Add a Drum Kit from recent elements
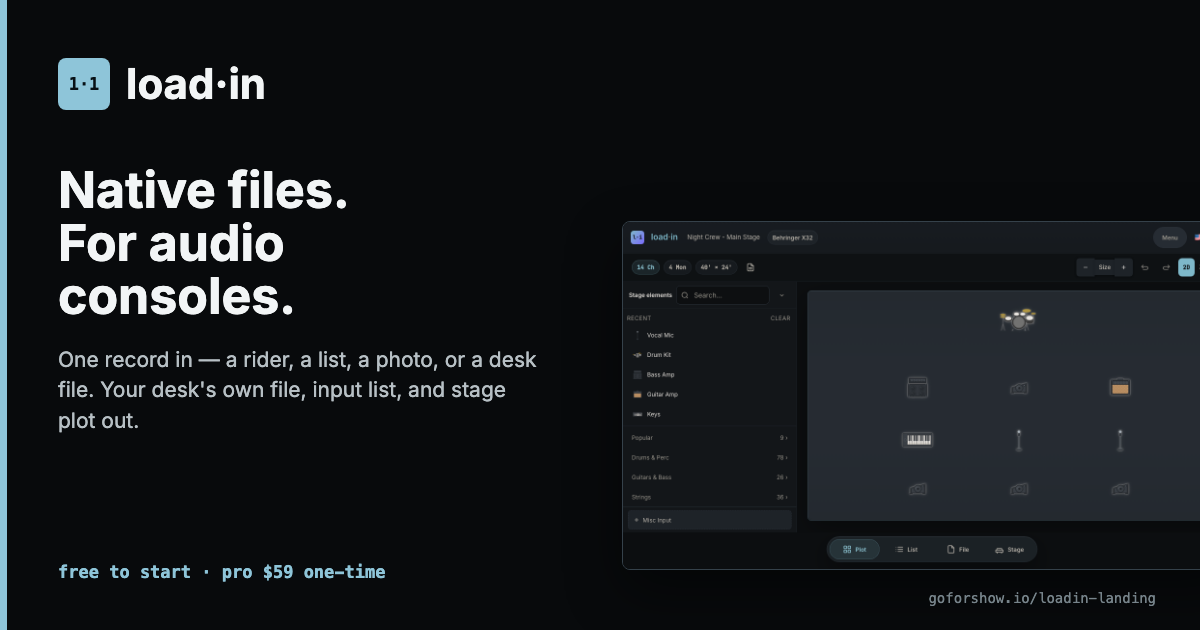The width and height of the screenshot is (1200, 630). [709, 355]
